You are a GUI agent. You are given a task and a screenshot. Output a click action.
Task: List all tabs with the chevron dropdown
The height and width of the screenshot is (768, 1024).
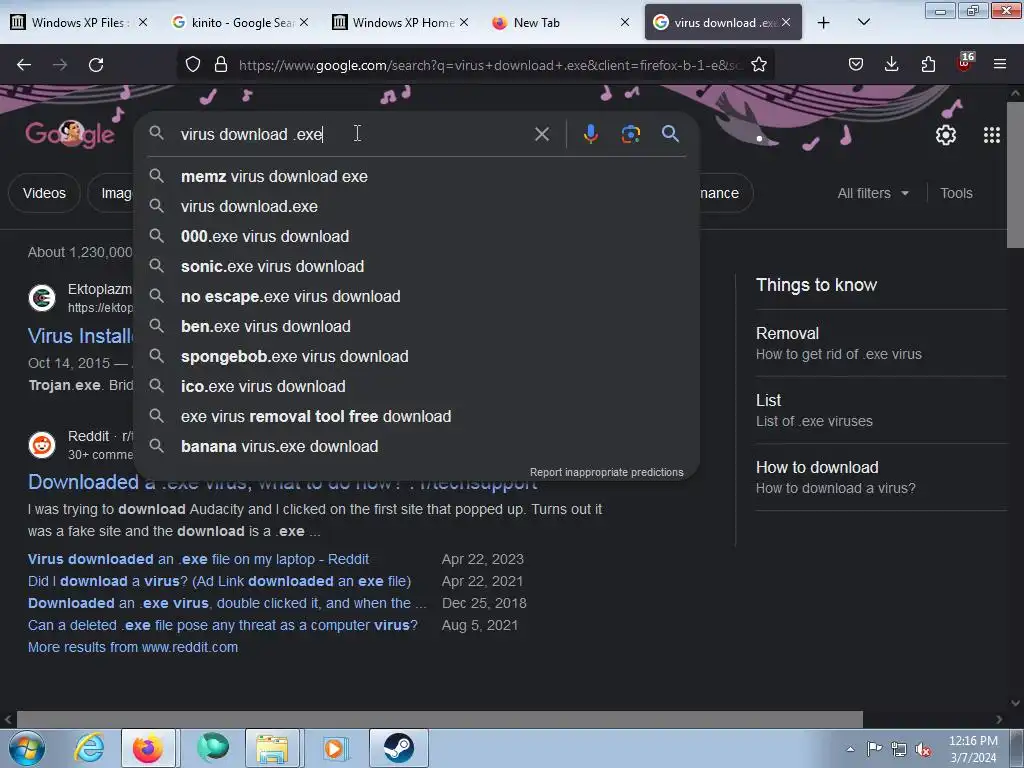pos(863,22)
